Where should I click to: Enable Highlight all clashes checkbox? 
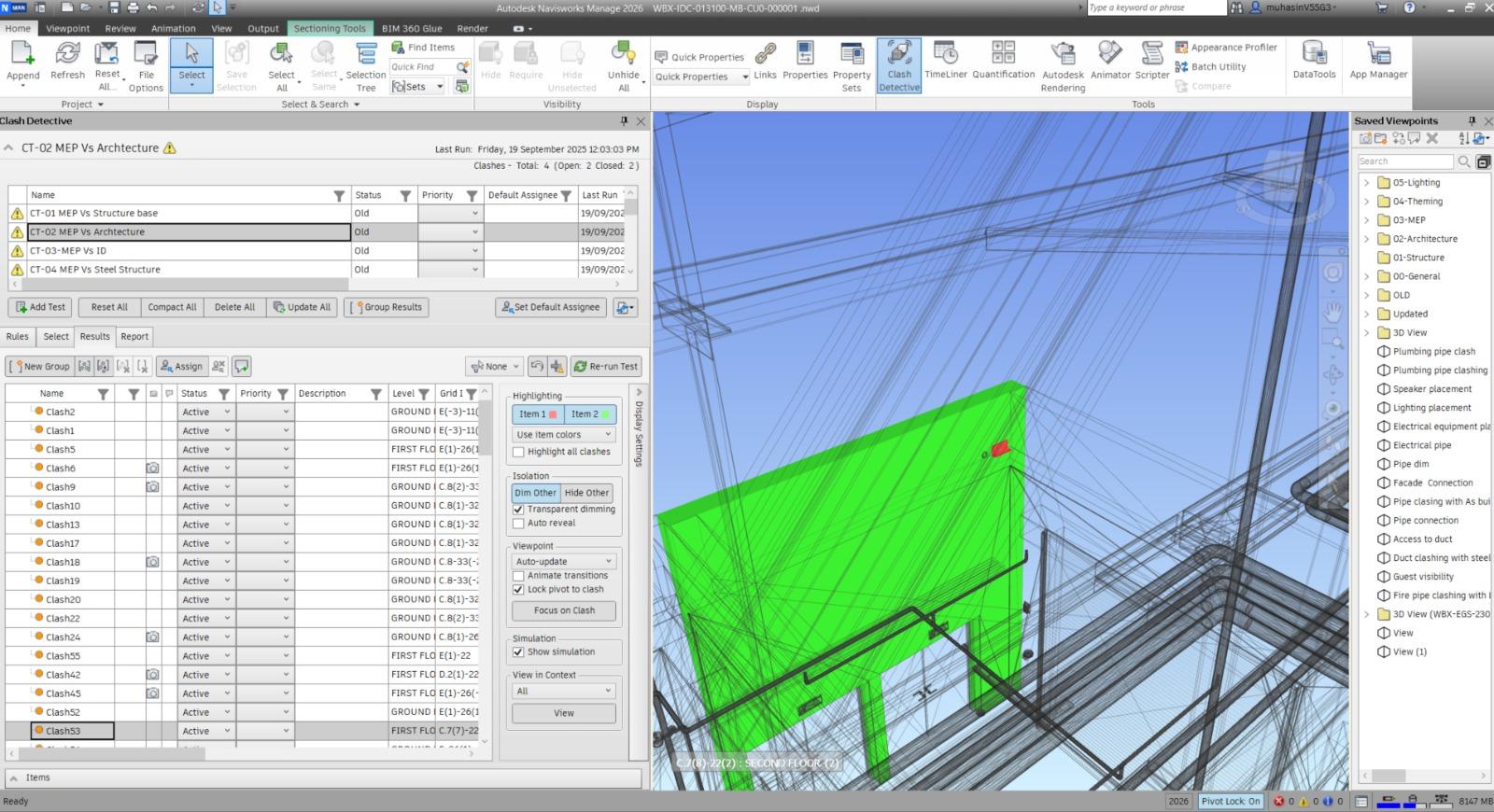click(519, 452)
